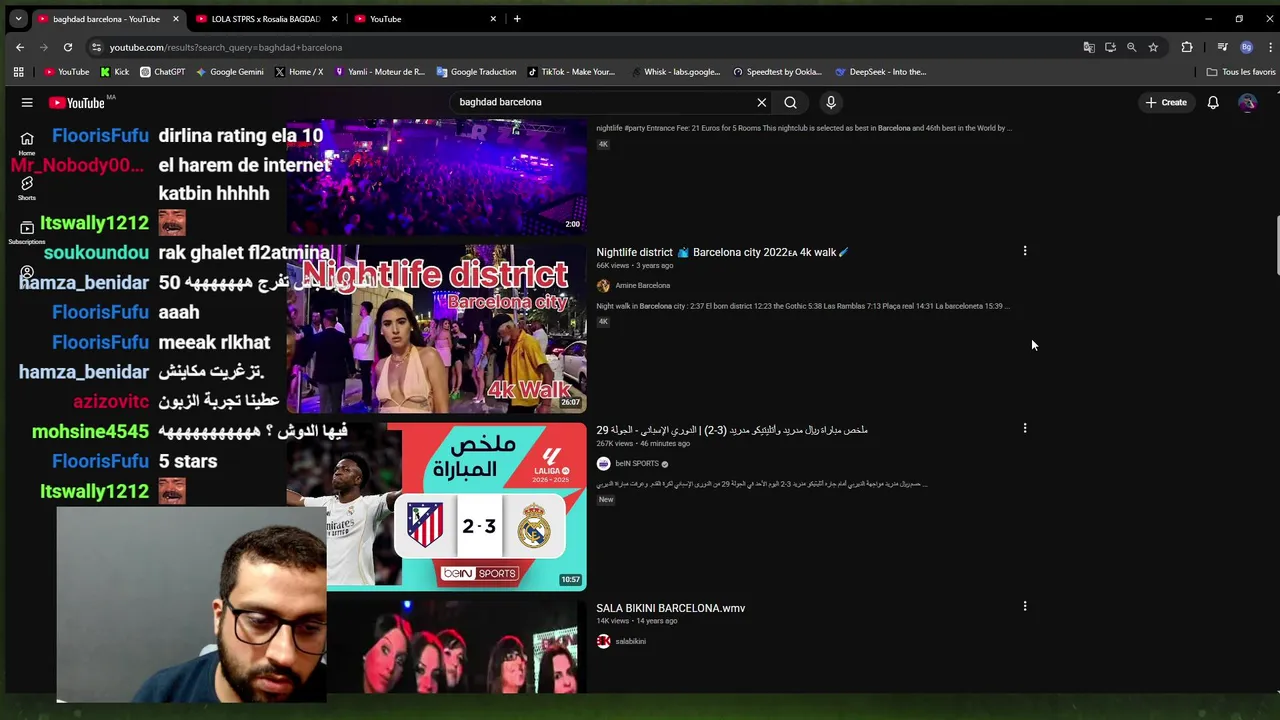Open the tab search dropdown arrow
The height and width of the screenshot is (720, 1280).
point(18,18)
